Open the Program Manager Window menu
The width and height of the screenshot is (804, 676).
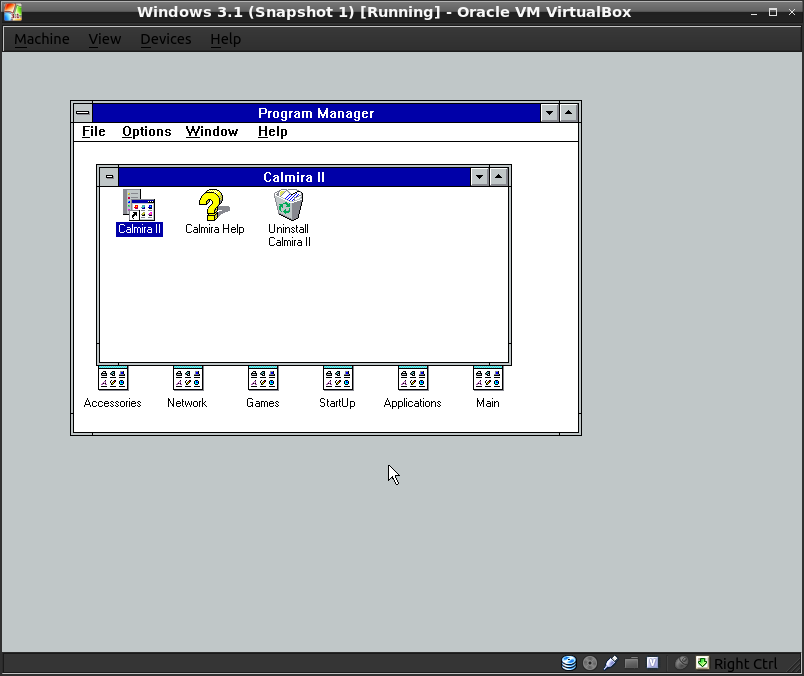(212, 132)
